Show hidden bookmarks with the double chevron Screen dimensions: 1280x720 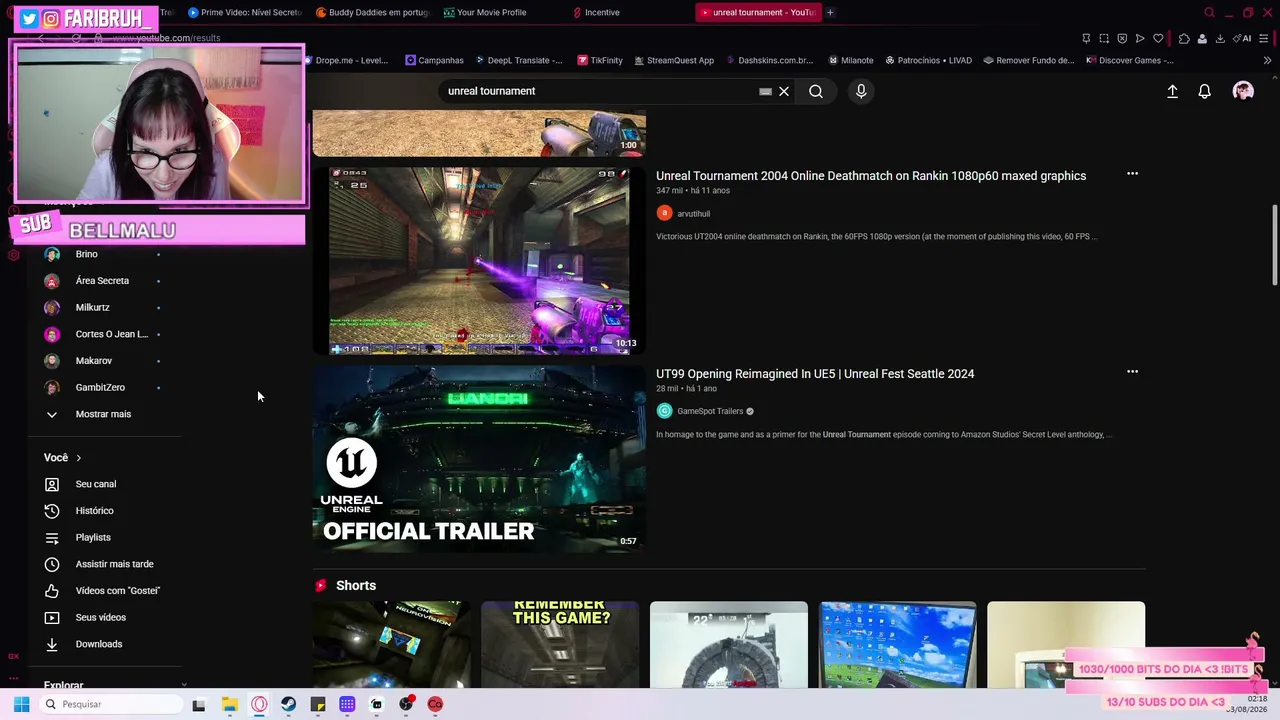click(x=1267, y=60)
